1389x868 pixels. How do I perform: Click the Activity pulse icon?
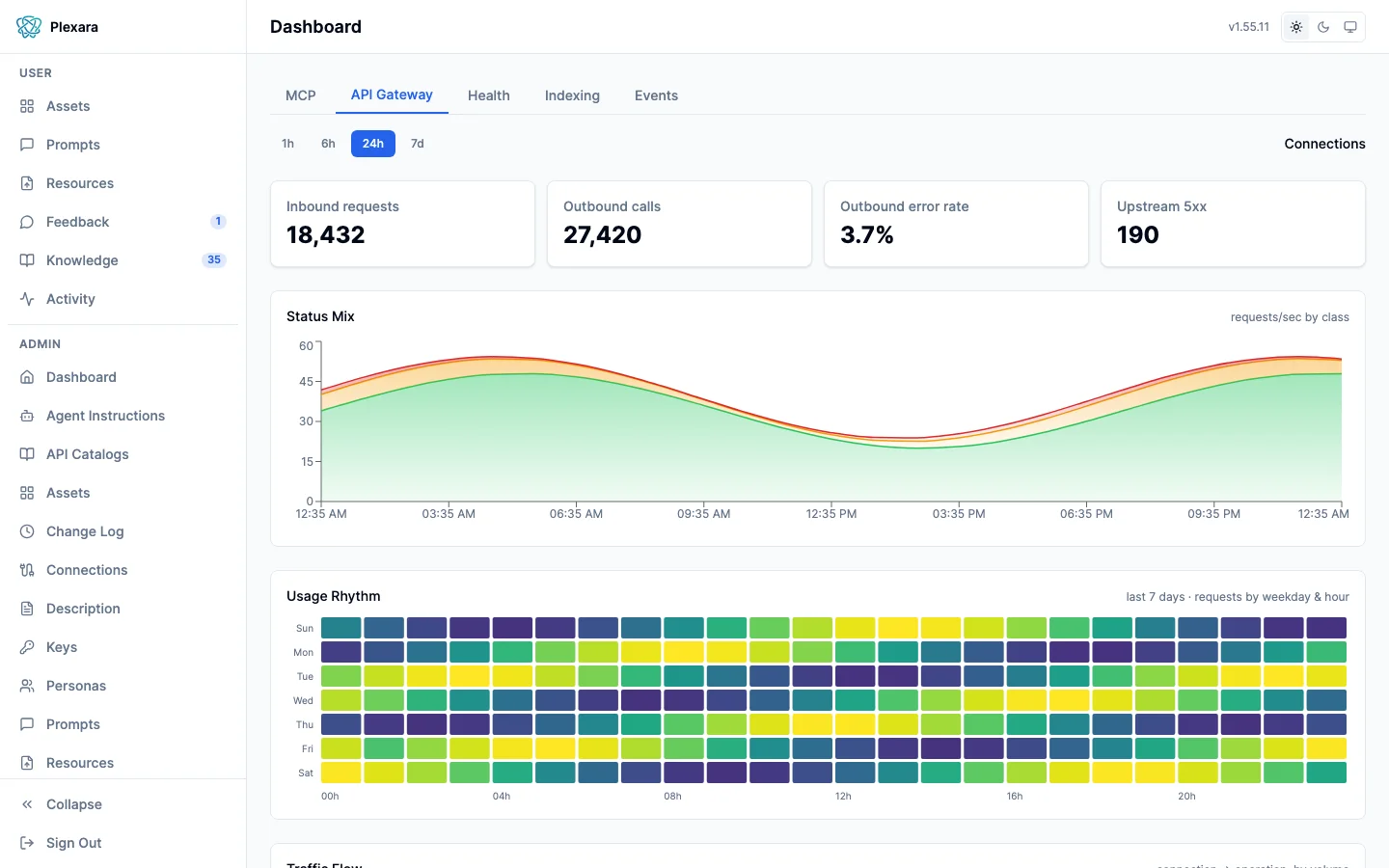tap(27, 299)
